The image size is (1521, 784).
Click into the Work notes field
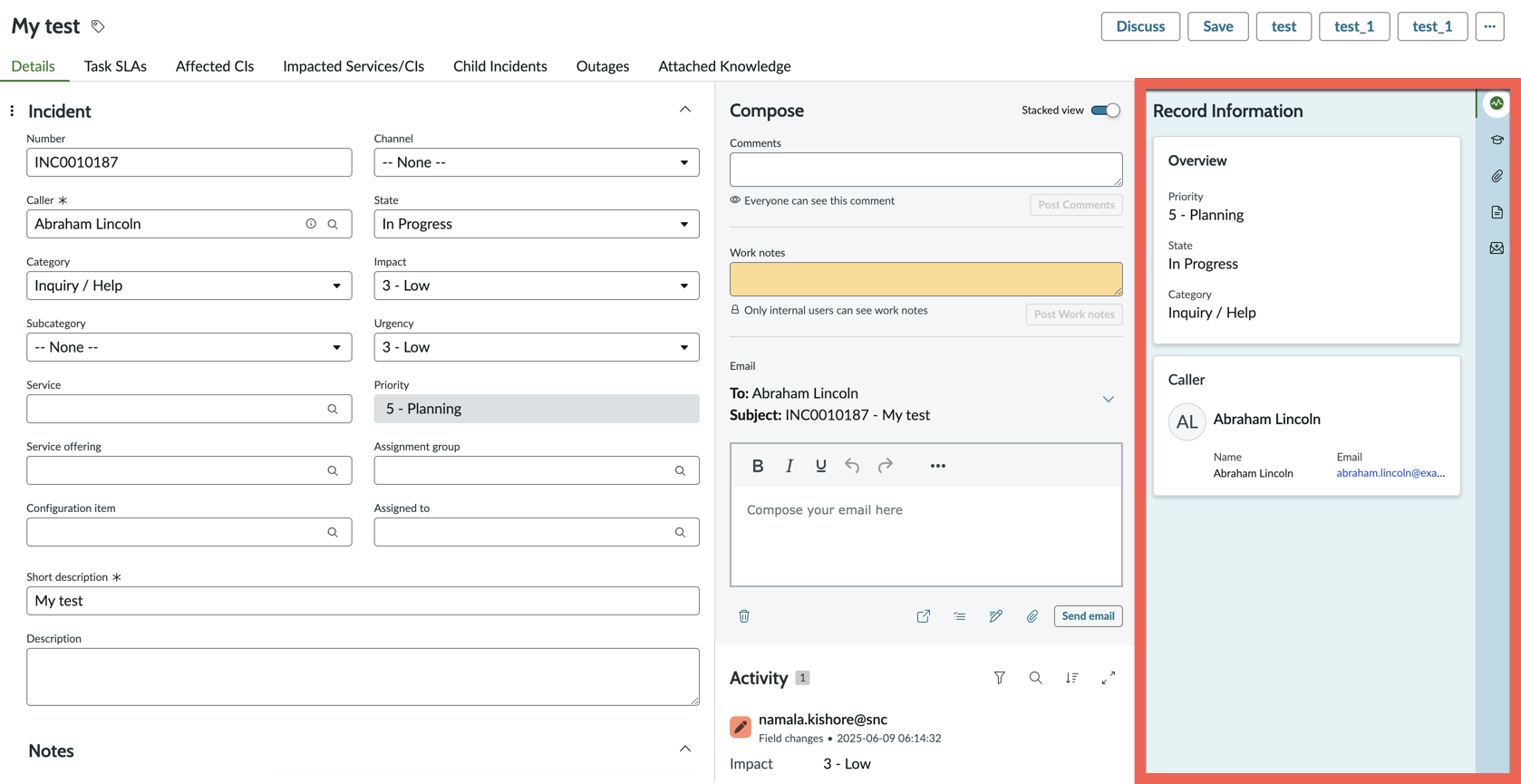click(926, 279)
